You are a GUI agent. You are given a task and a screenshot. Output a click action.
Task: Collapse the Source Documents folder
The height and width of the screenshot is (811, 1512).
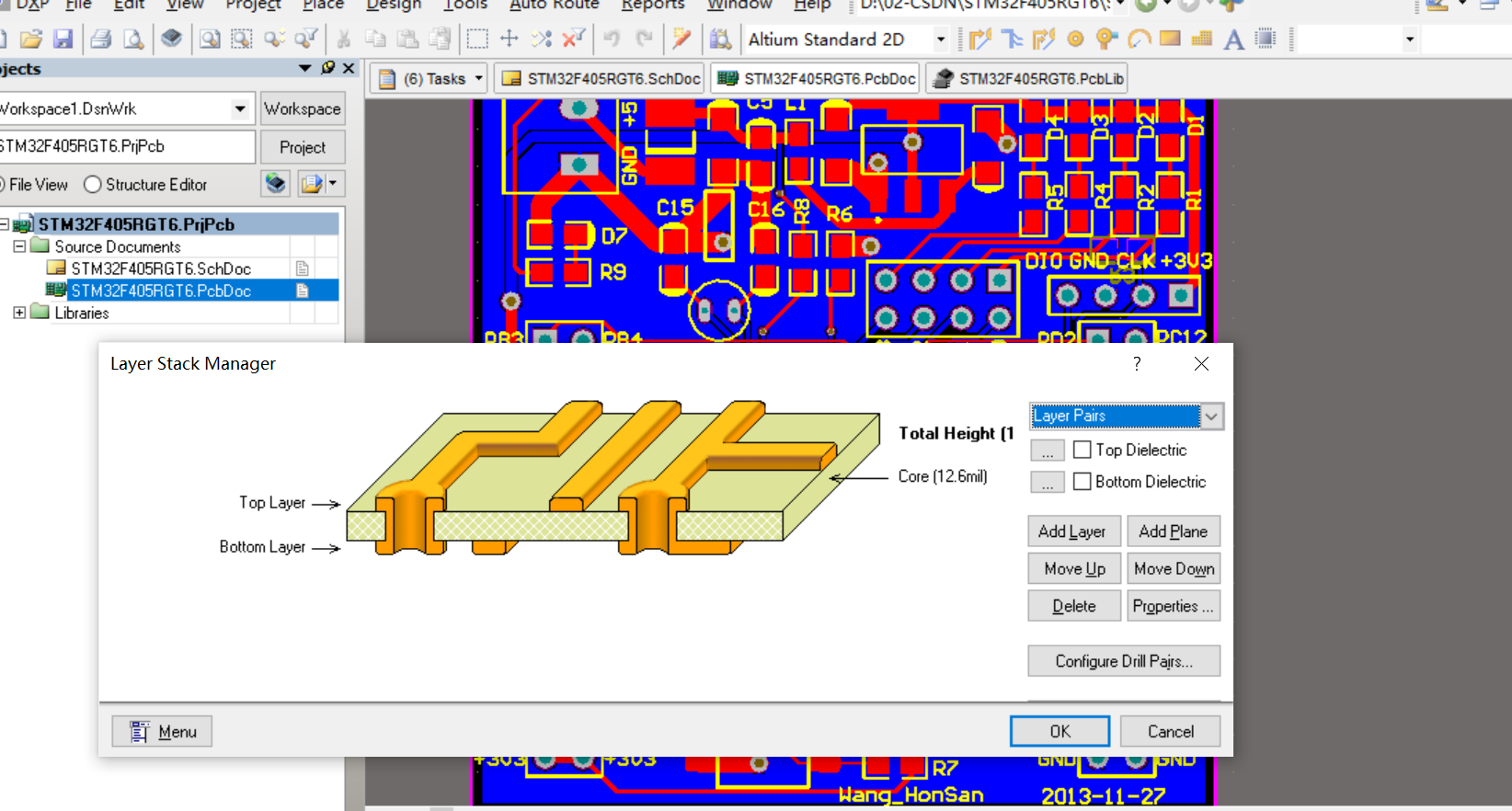19,246
